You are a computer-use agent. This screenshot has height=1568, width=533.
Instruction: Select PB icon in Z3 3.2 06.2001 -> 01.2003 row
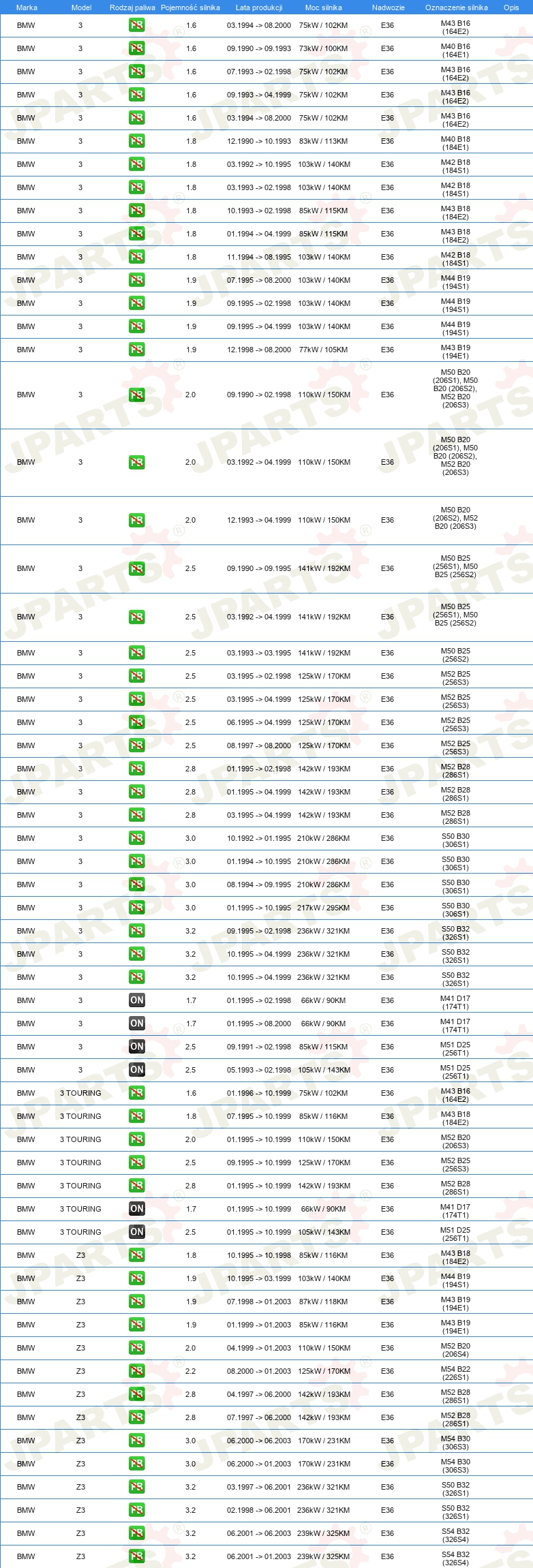point(136,1556)
